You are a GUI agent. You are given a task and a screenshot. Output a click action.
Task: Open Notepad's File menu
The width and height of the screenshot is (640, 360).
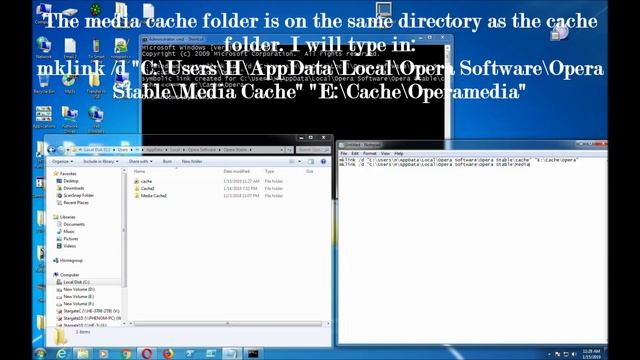[344, 153]
